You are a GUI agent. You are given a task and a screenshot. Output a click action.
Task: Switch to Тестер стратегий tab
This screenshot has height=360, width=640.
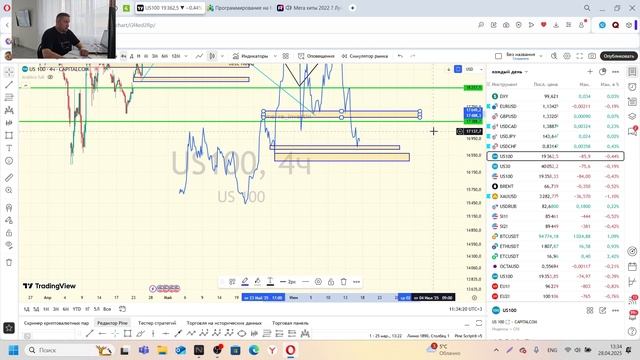coord(157,323)
